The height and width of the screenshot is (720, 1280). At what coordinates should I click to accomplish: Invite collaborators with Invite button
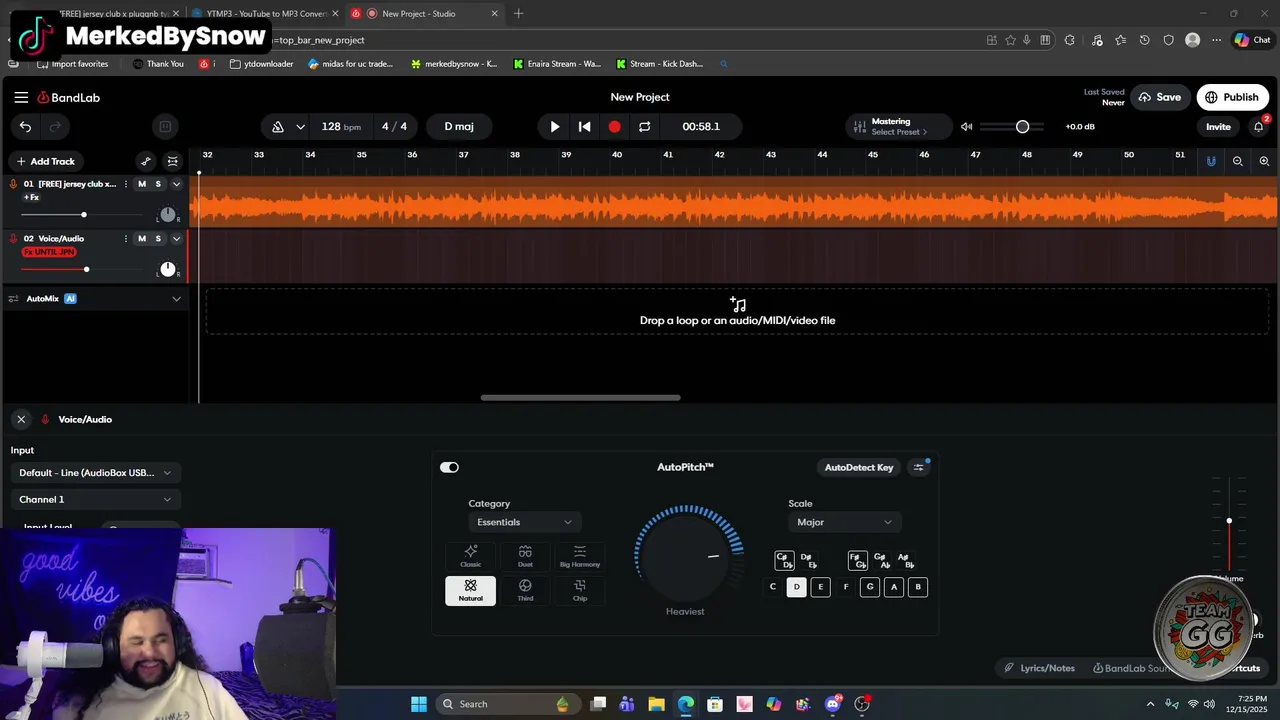[x=1218, y=127]
